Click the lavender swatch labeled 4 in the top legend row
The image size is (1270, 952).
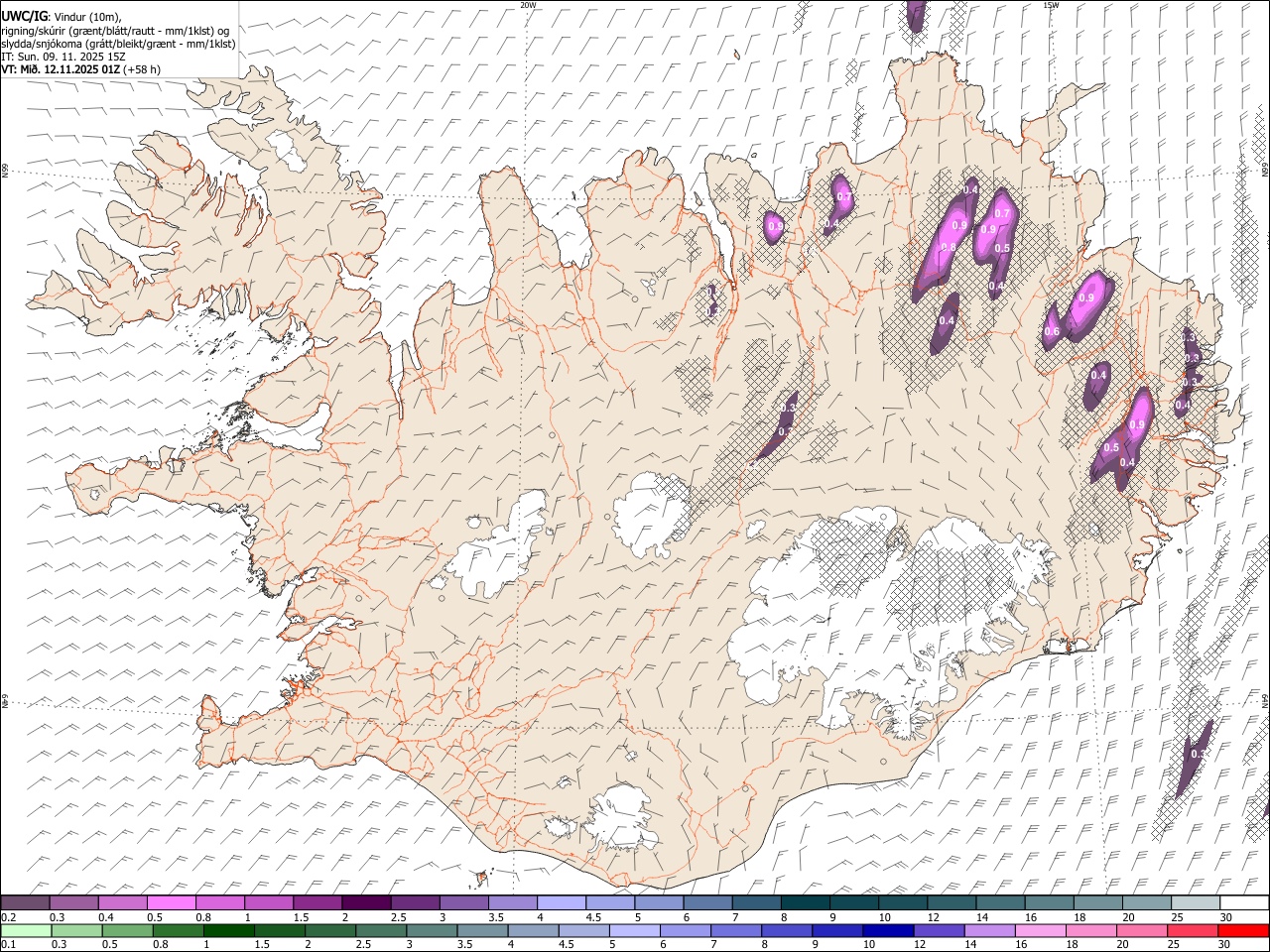[x=561, y=903]
